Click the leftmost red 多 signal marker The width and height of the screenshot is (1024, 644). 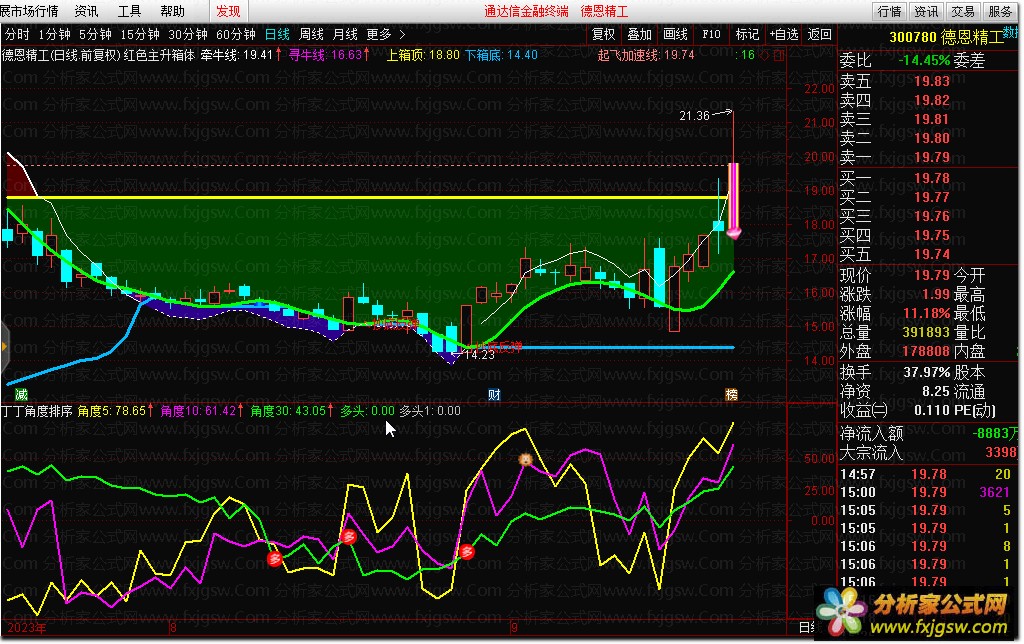click(x=275, y=558)
